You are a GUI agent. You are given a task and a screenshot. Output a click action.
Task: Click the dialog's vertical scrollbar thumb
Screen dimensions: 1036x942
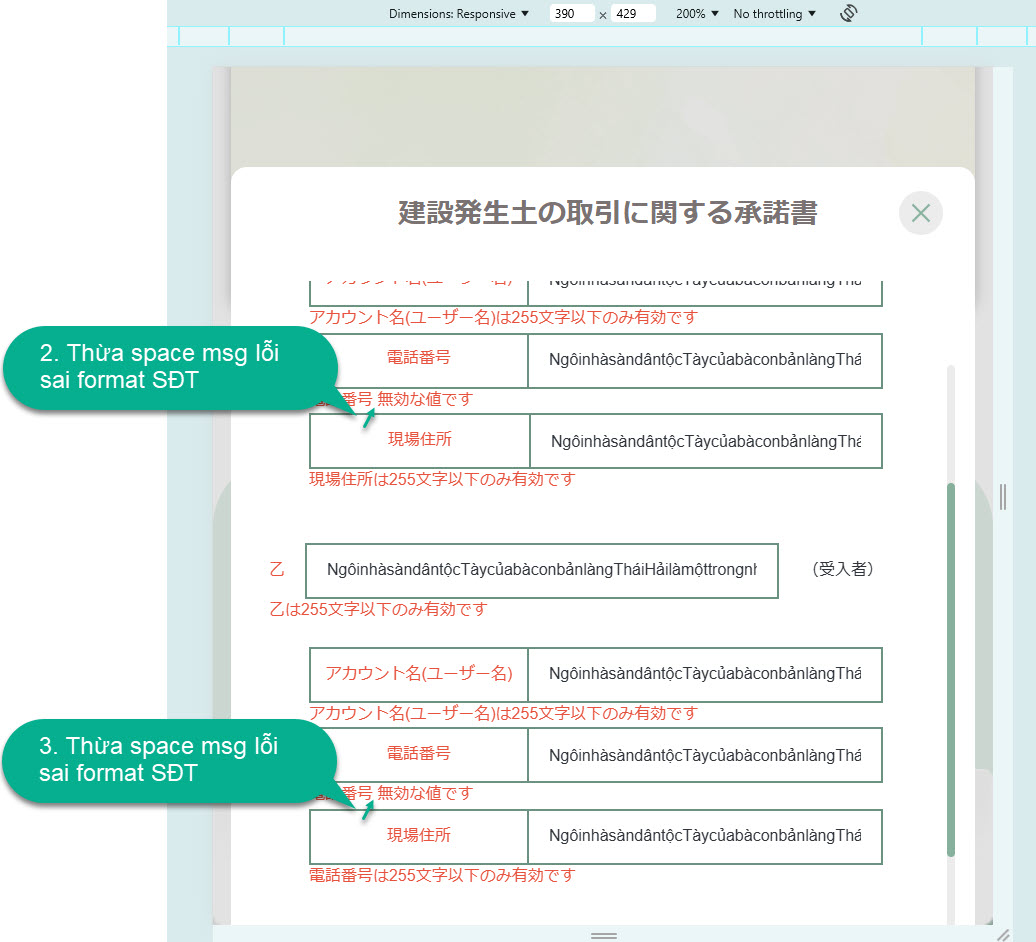tap(951, 670)
